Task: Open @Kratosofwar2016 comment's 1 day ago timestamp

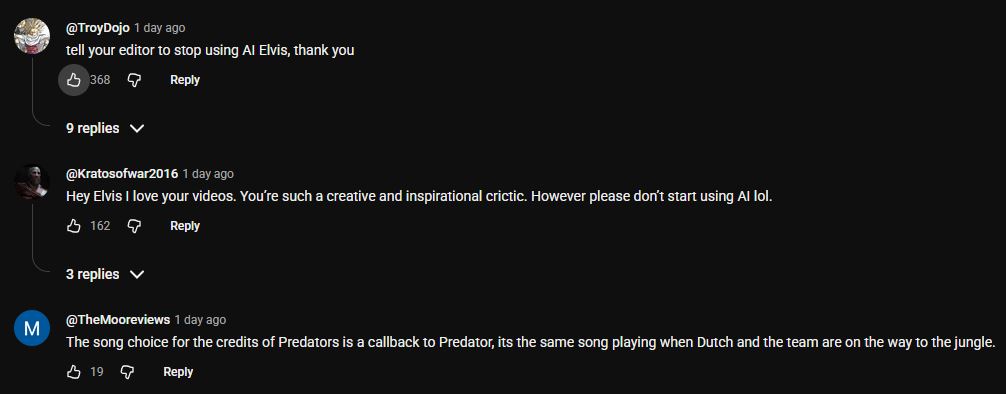Action: (208, 173)
